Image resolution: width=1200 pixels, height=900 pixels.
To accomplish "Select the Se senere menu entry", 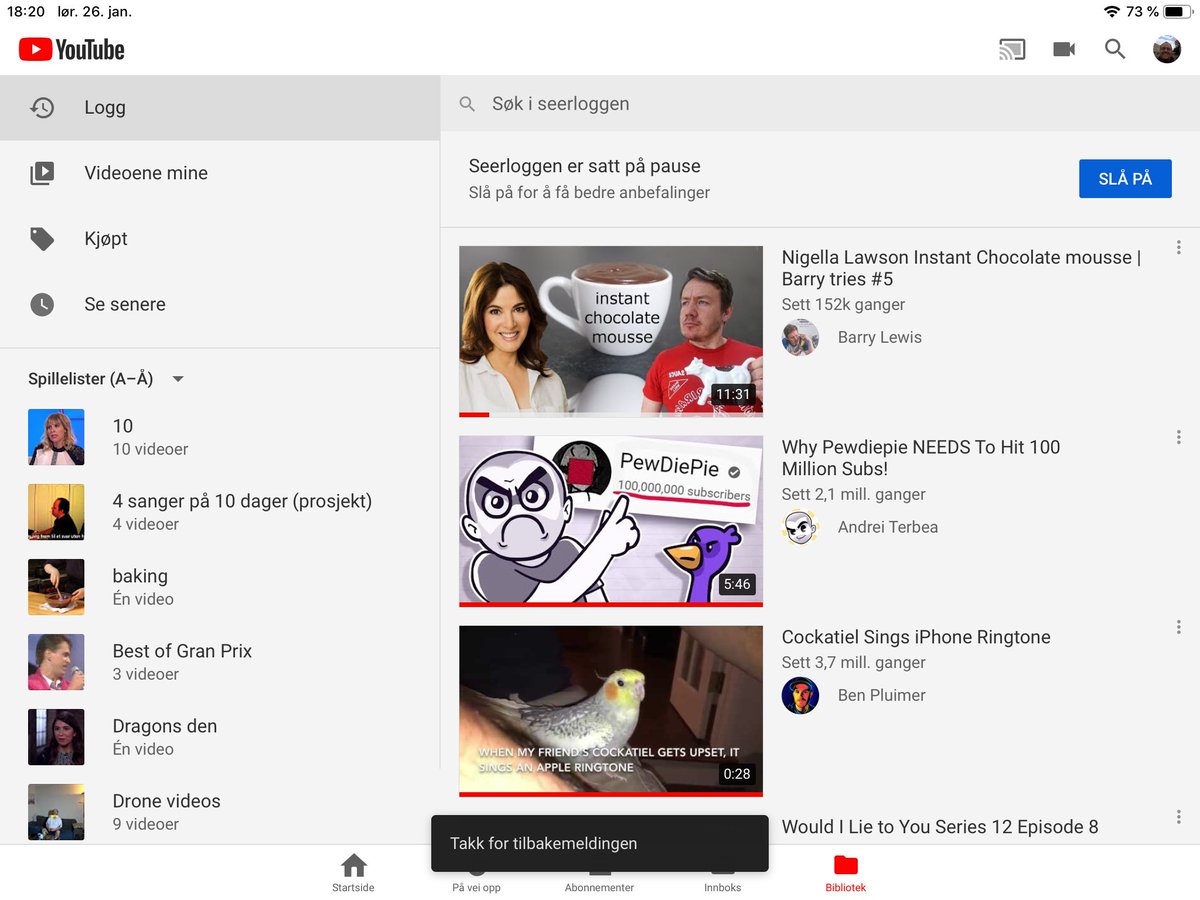I will [x=220, y=304].
